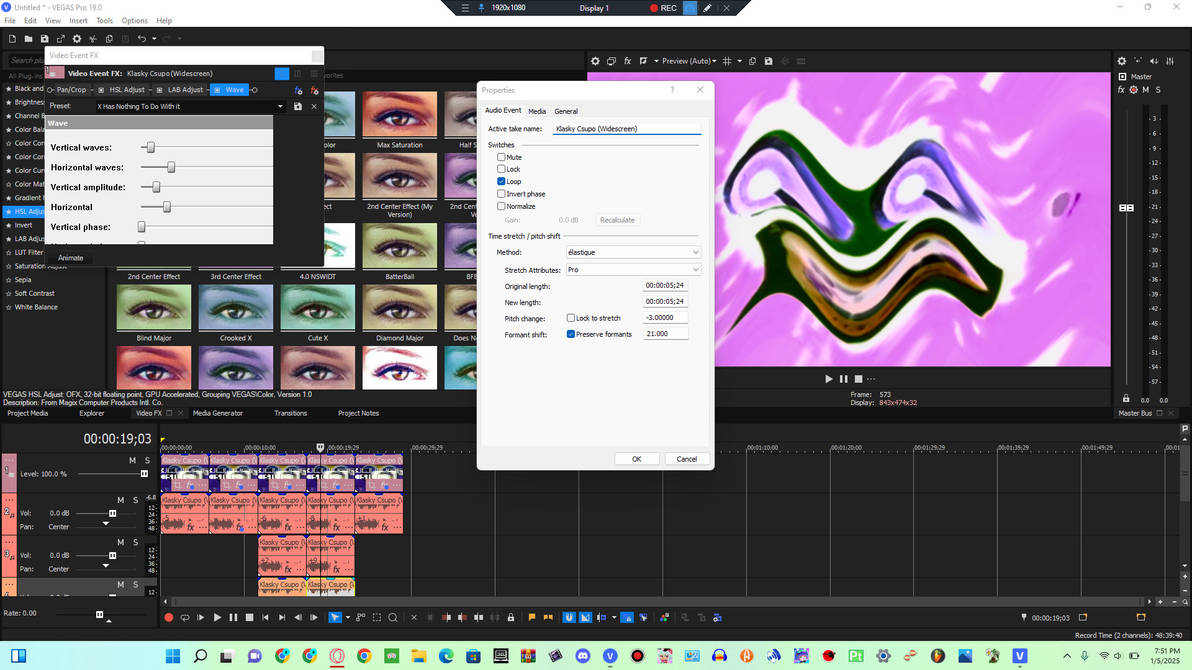Save snapshot to file from the preview toolbar

click(x=769, y=61)
